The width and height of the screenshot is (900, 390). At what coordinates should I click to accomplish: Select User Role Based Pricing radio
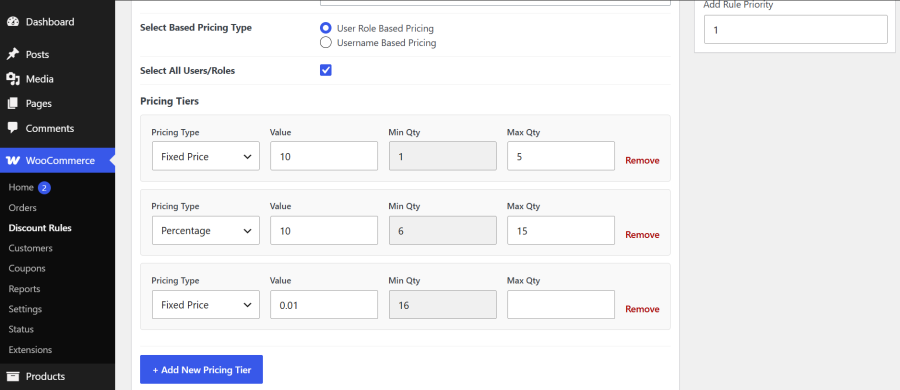click(x=325, y=28)
